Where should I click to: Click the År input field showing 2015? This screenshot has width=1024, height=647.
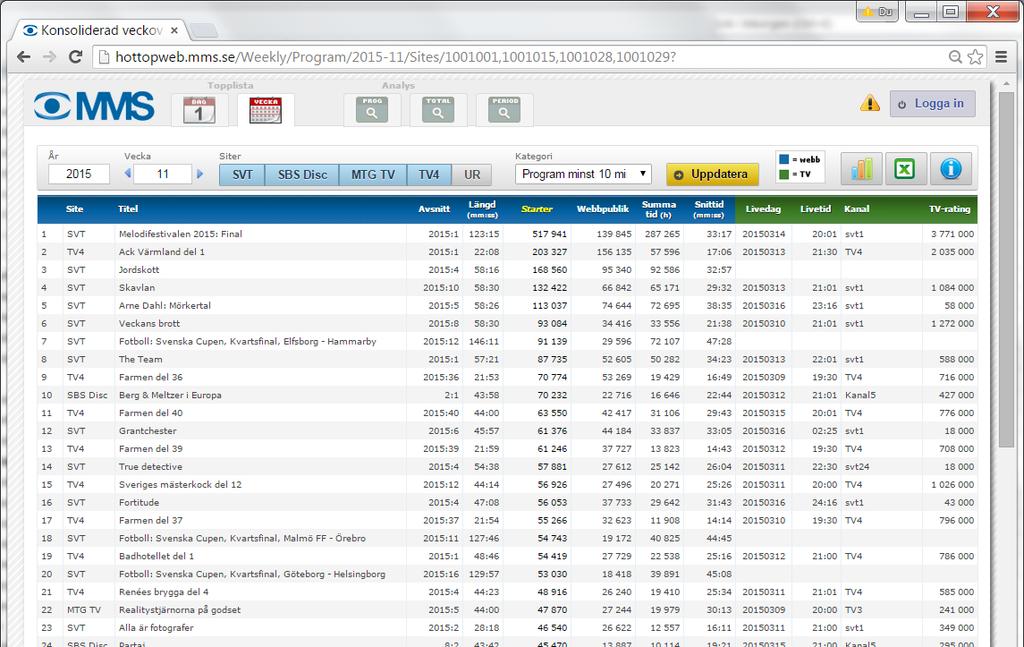(x=78, y=174)
